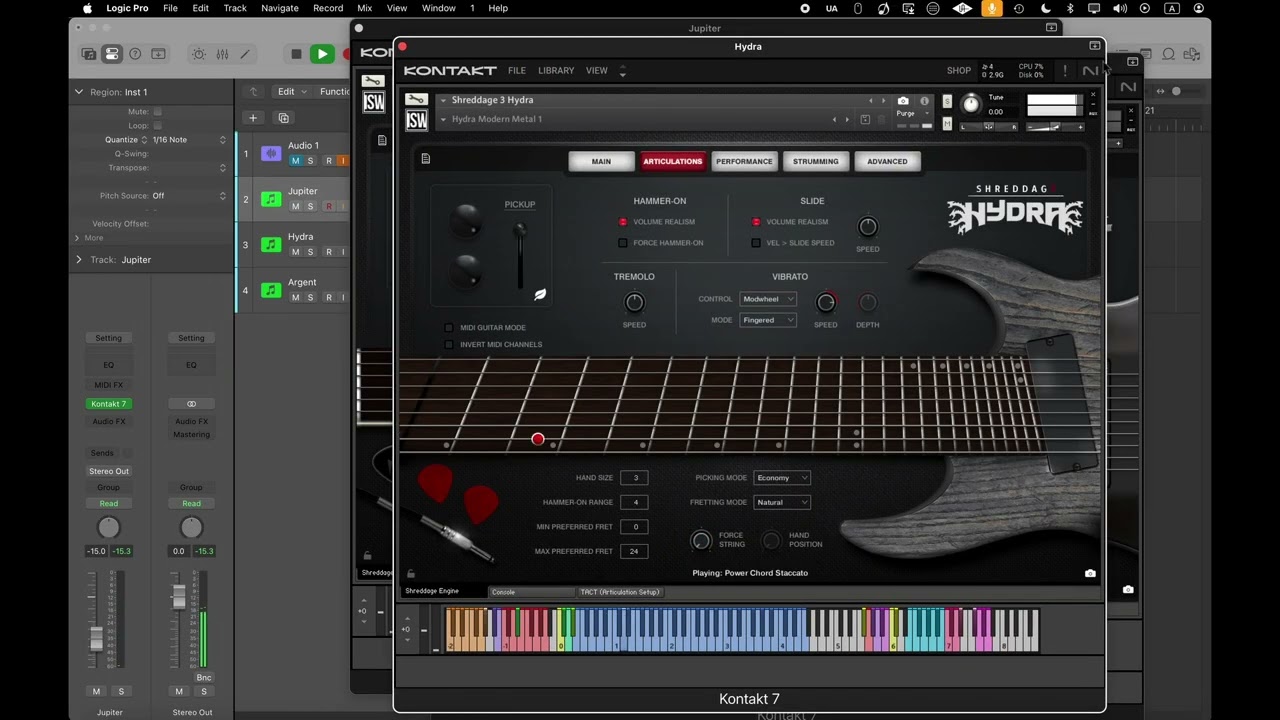The image size is (1280, 720).
Task: Stop playback in Logic
Action: click(296, 54)
